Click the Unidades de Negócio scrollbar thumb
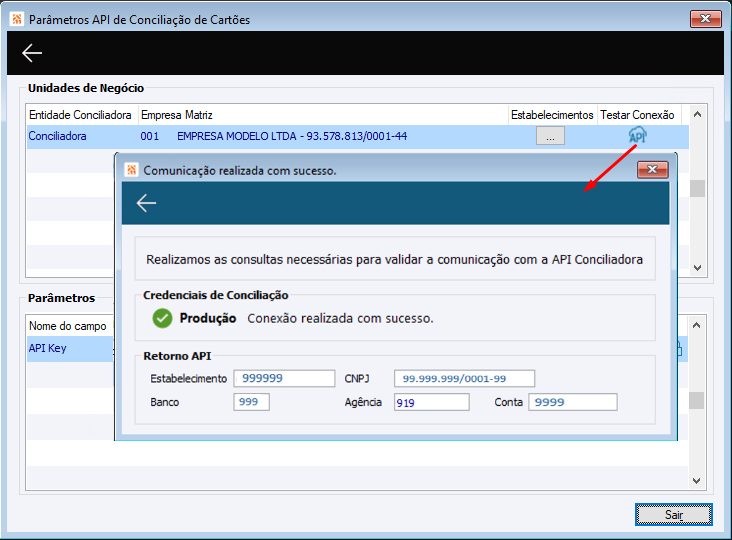The height and width of the screenshot is (540, 732). pyautogui.click(x=697, y=189)
